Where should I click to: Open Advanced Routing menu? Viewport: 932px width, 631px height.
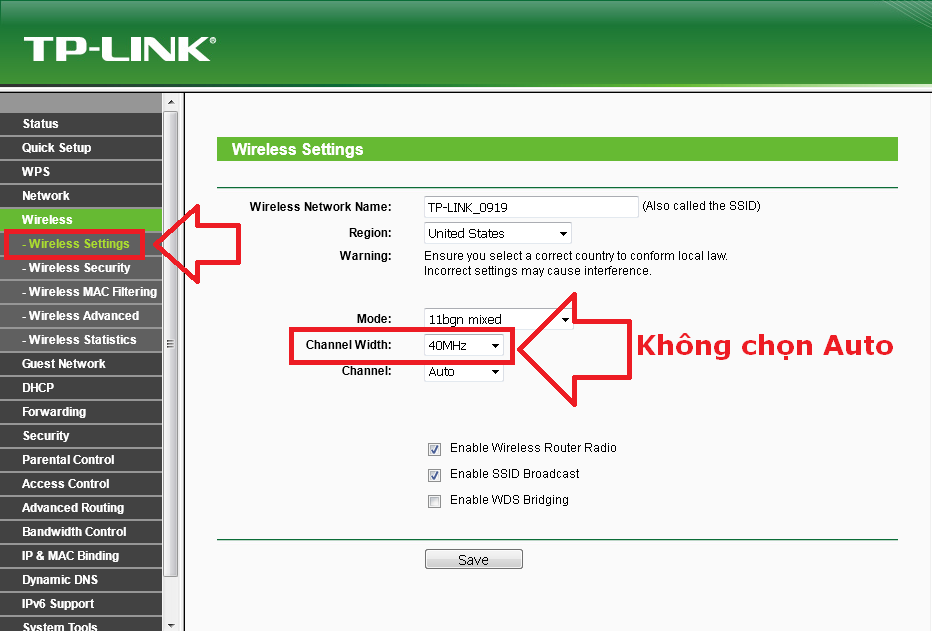coord(81,507)
